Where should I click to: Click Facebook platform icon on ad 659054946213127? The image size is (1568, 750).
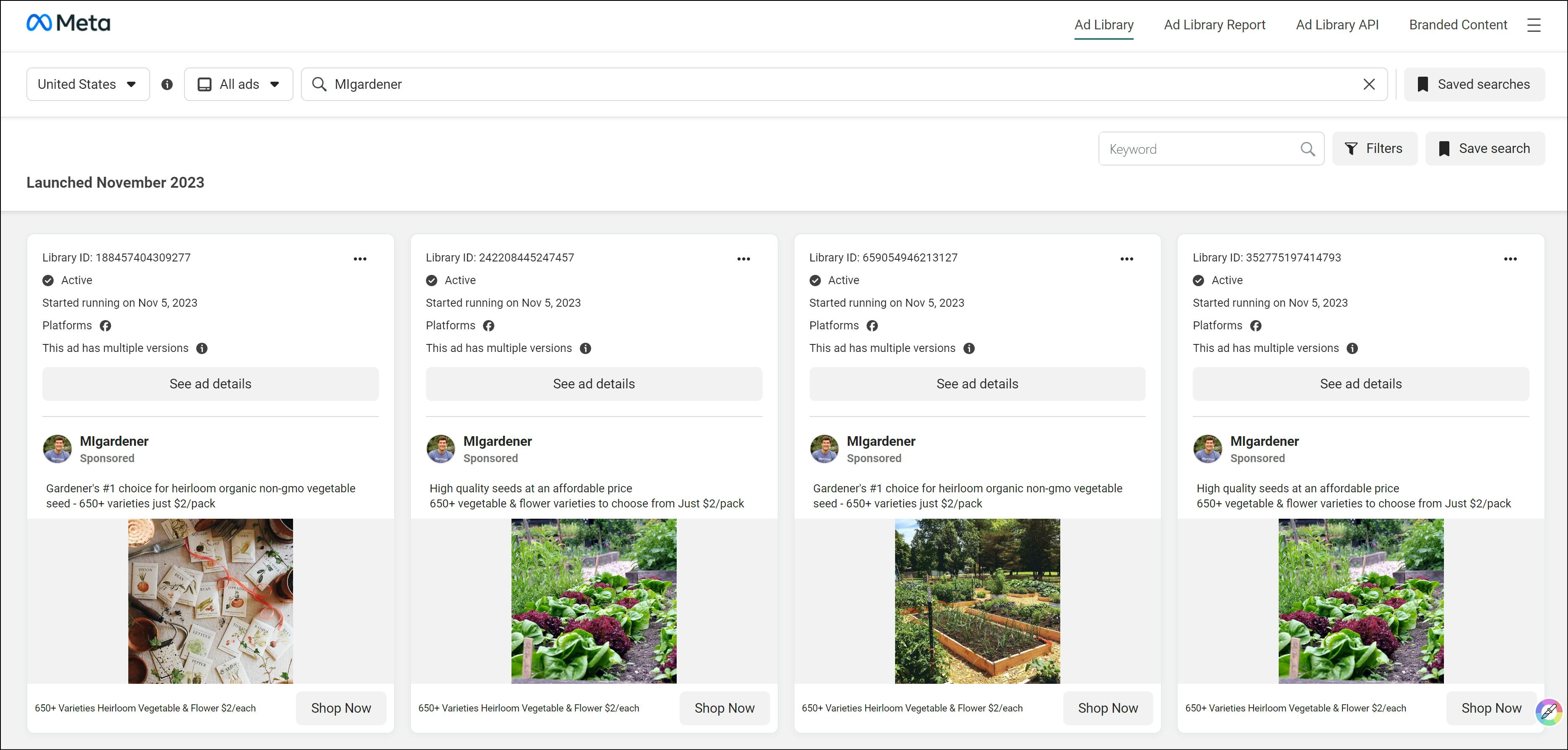pyautogui.click(x=872, y=326)
